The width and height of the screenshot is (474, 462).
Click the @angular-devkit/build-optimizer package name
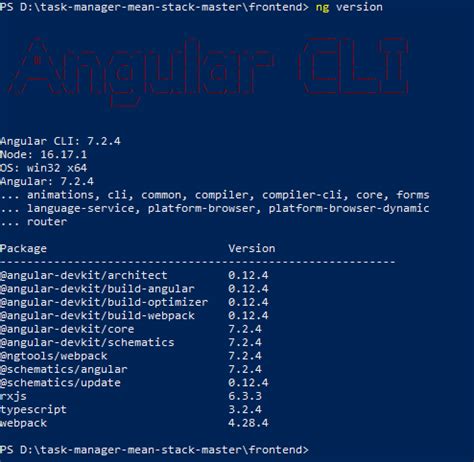104,302
